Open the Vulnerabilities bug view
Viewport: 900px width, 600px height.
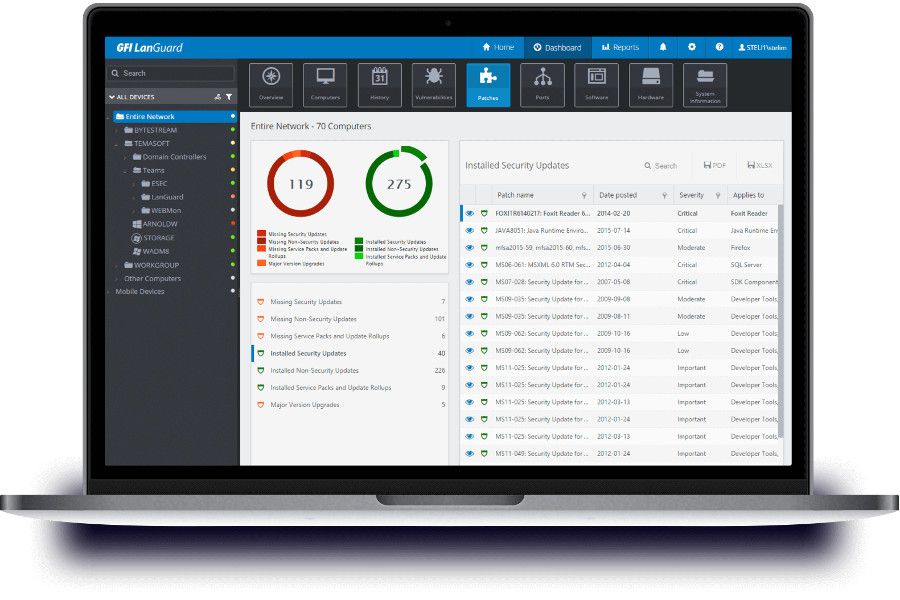tap(434, 85)
